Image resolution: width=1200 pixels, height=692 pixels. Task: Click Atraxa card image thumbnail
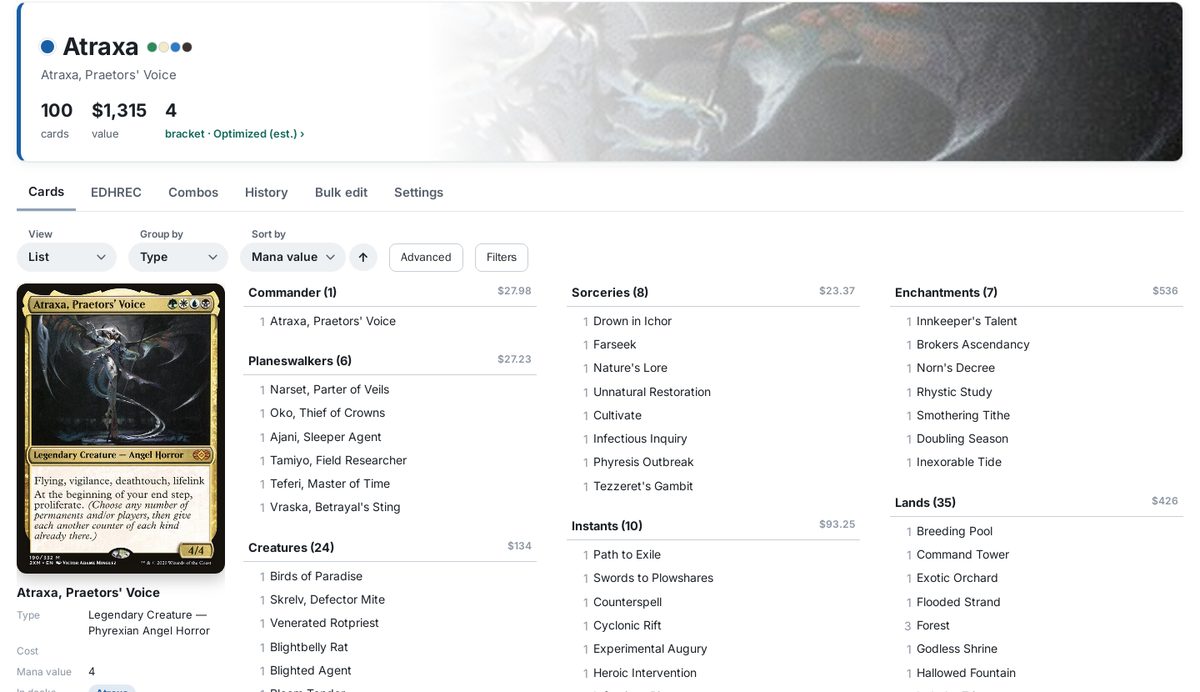click(x=121, y=429)
